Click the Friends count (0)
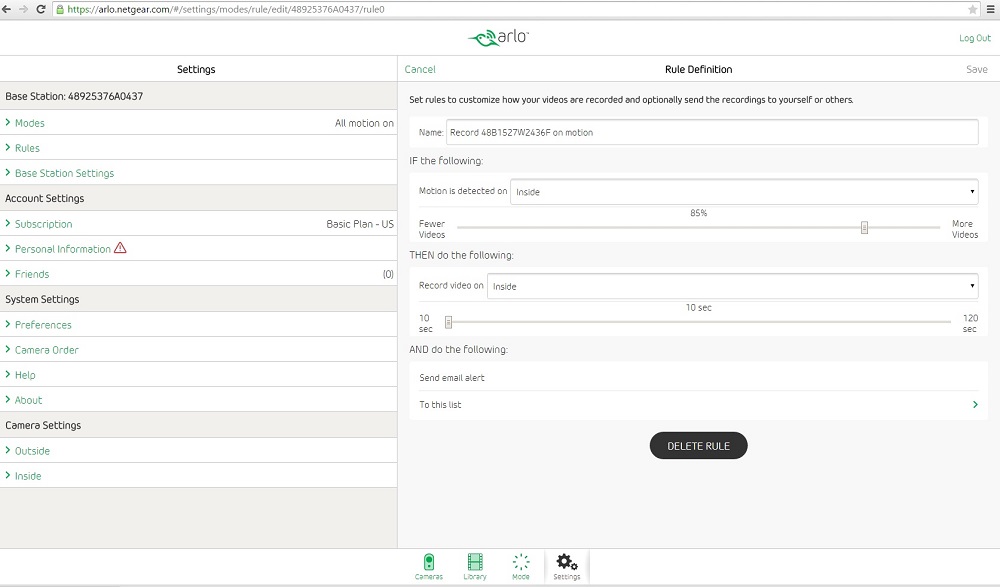Image resolution: width=1000 pixels, height=587 pixels. [388, 274]
